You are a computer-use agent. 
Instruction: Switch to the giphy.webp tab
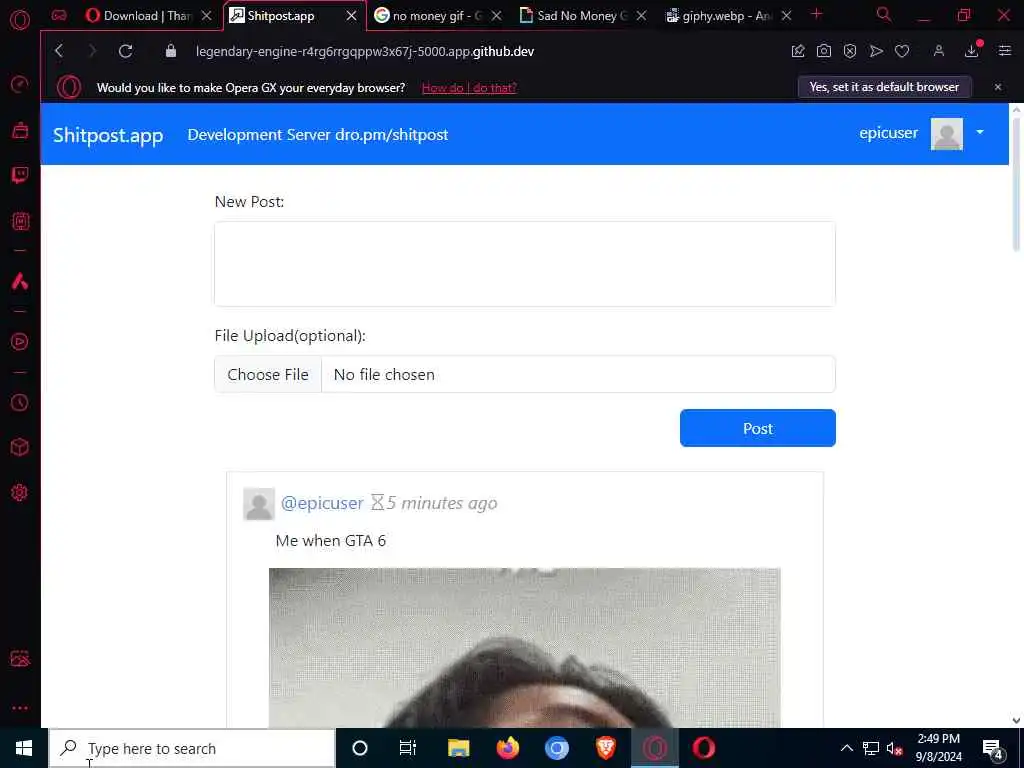(x=718, y=16)
